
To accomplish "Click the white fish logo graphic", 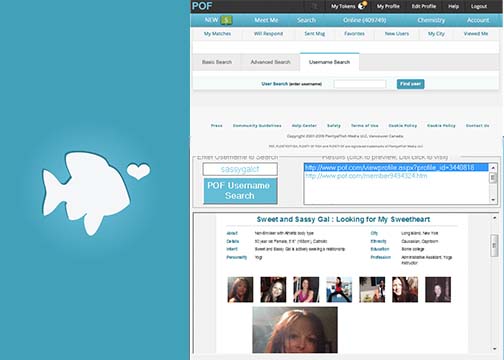I will [x=86, y=193].
